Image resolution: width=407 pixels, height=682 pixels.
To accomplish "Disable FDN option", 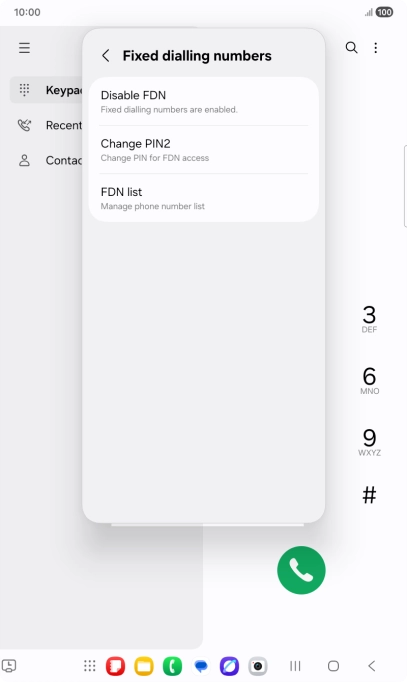I will (204, 102).
